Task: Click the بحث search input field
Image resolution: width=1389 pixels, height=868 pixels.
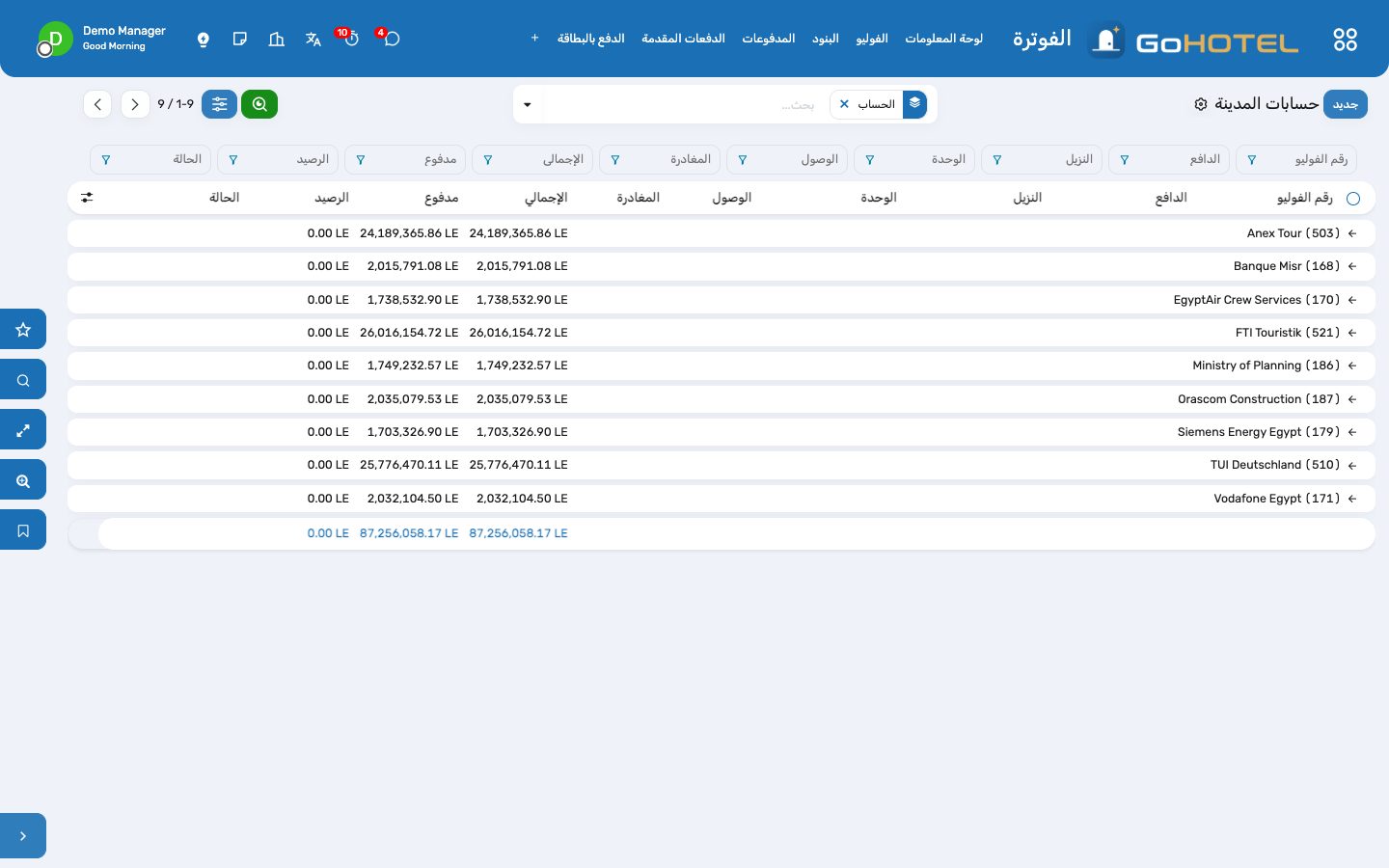Action: click(687, 104)
